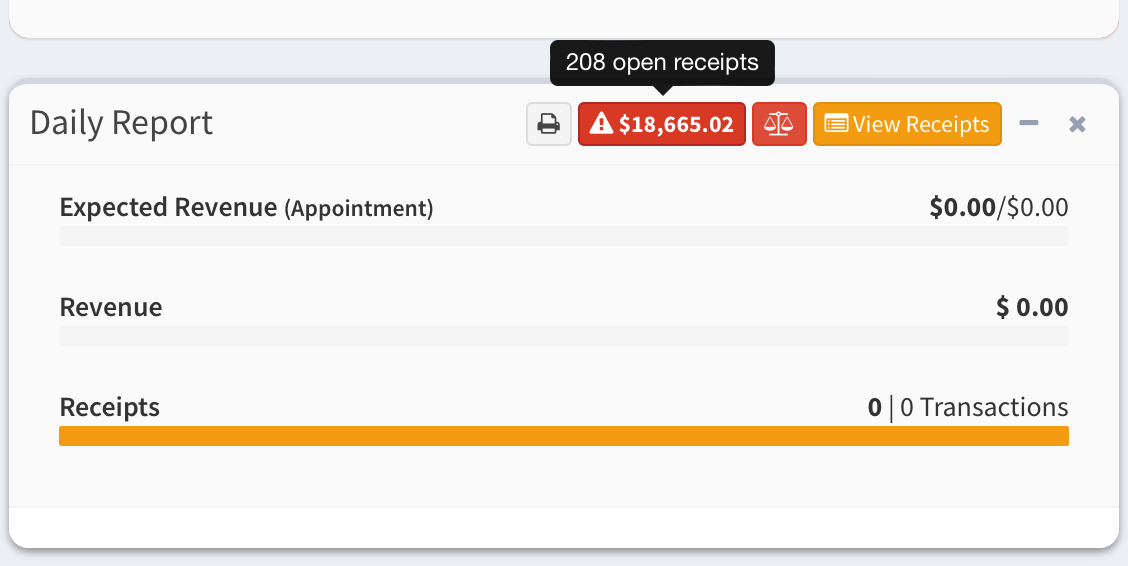Click the $ 0.00 revenue total
The width and height of the screenshot is (1128, 566).
[x=1032, y=307]
